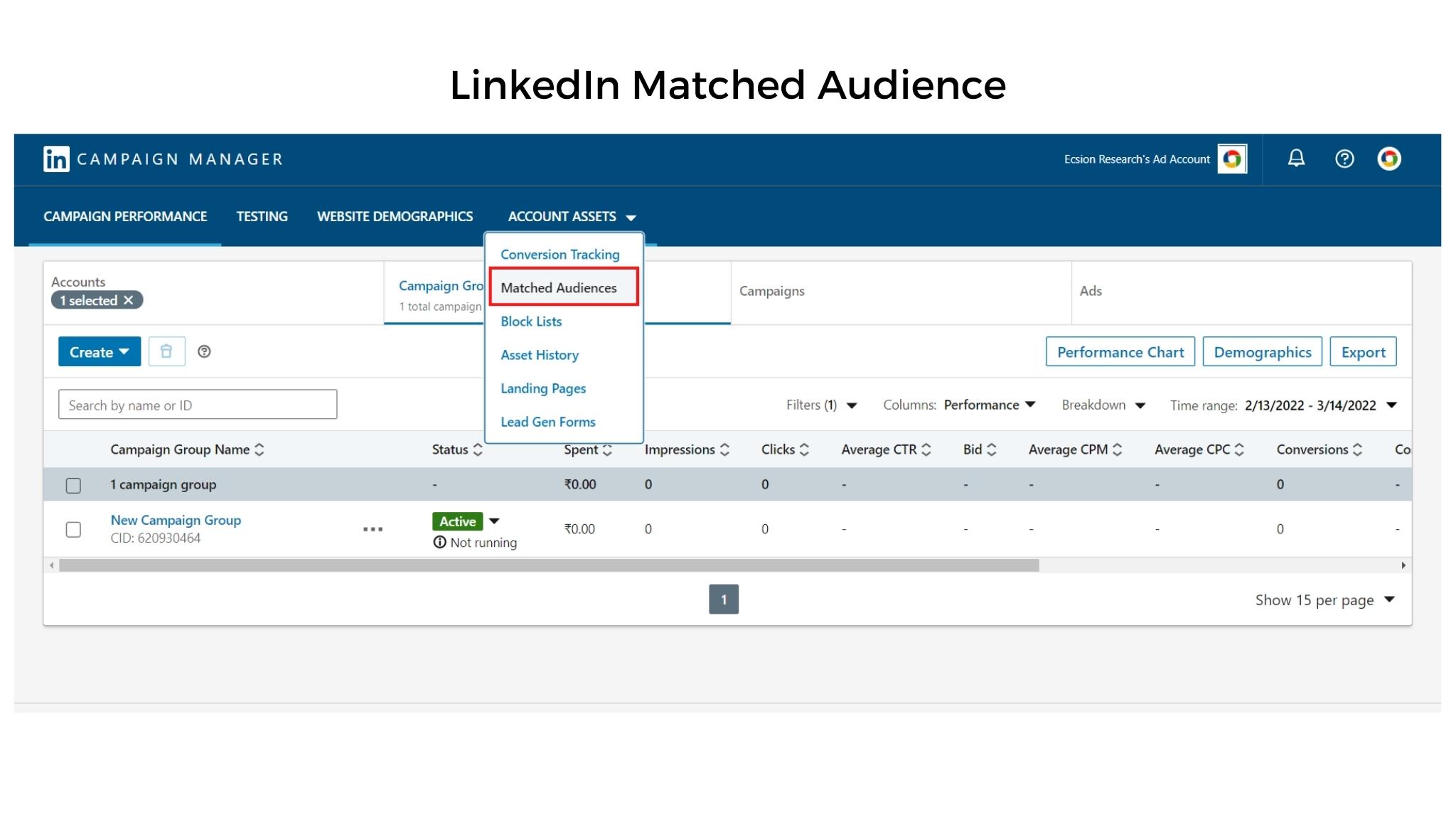Check the New Campaign Group row checkbox

click(73, 529)
